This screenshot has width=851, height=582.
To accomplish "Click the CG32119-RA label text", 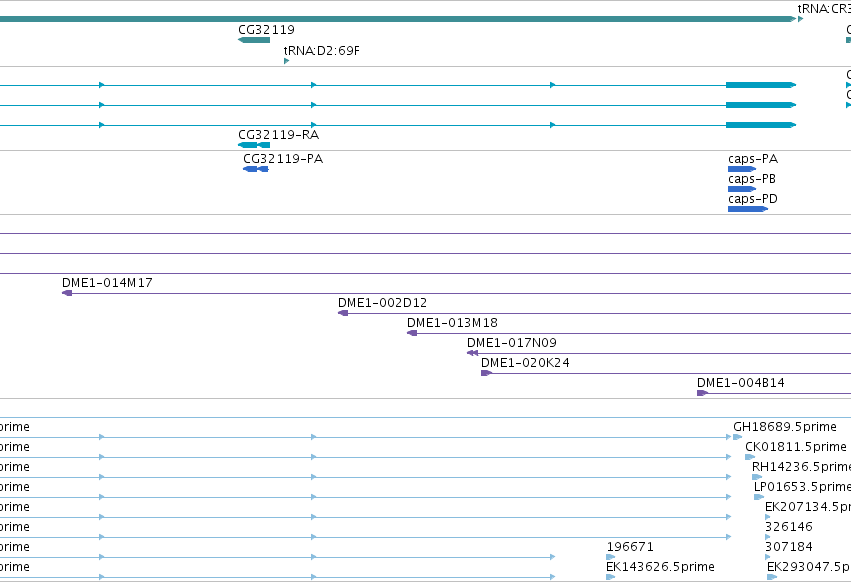I will 278,135.
